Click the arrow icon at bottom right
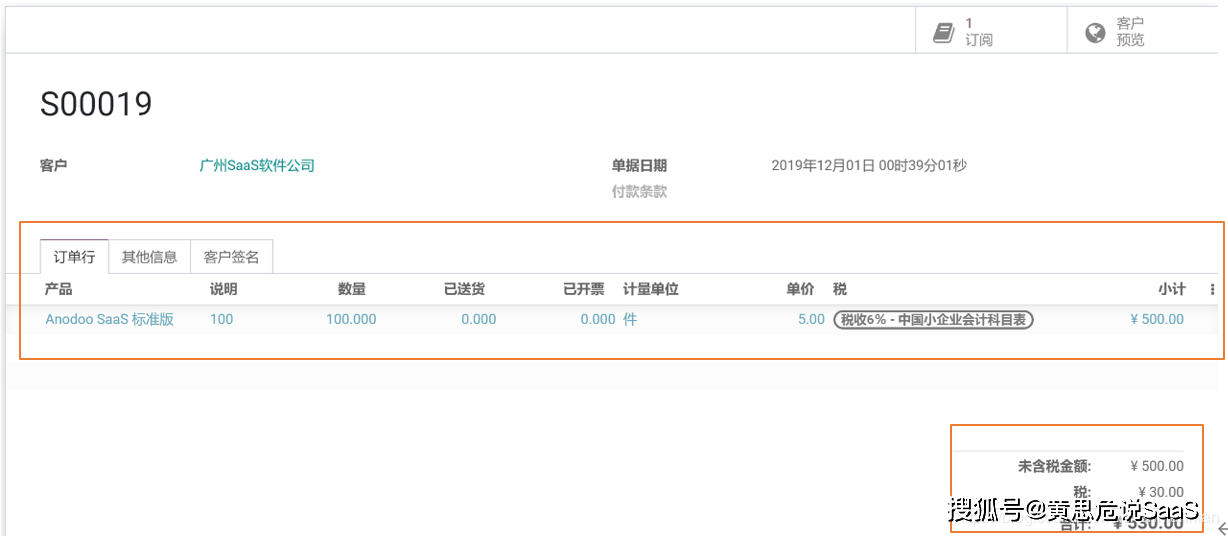Screen dimensions: 1228x536 click(1221, 527)
